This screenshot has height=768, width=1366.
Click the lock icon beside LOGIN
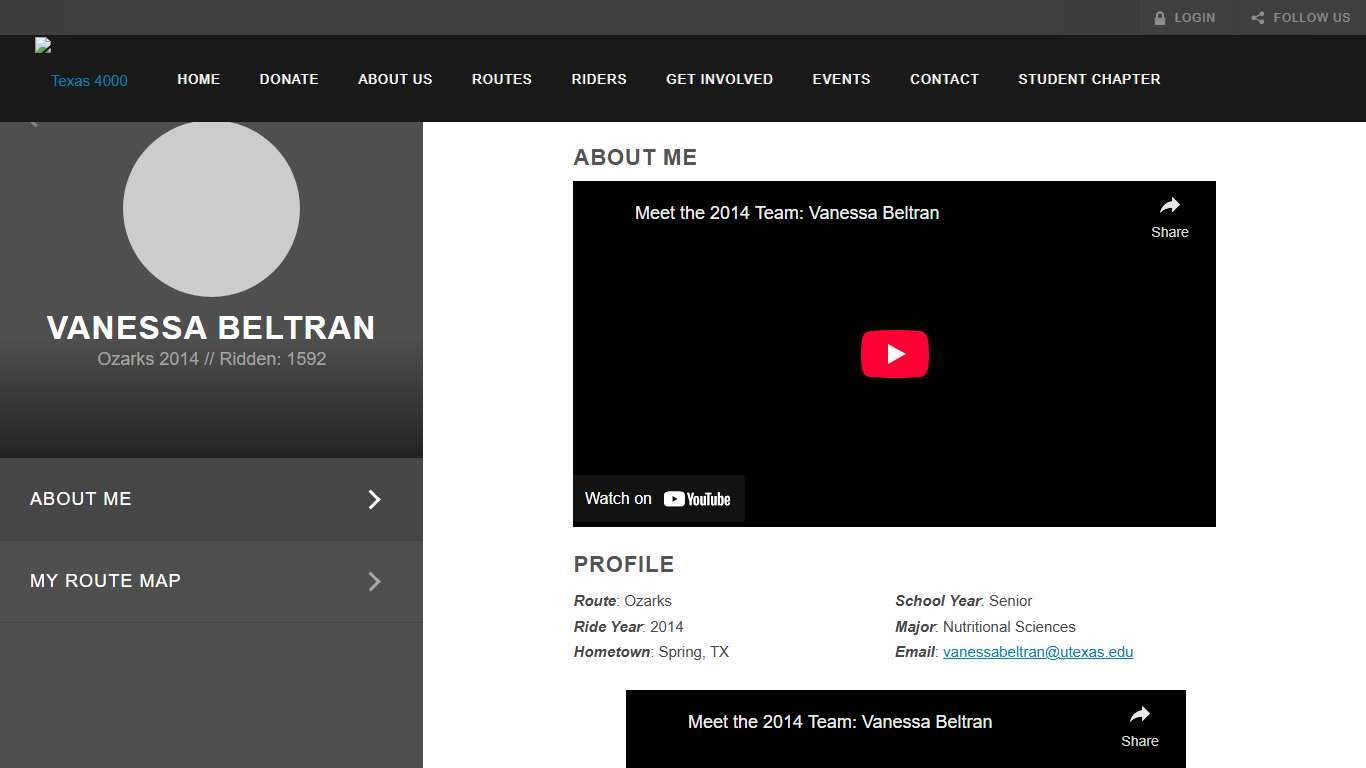[1160, 17]
